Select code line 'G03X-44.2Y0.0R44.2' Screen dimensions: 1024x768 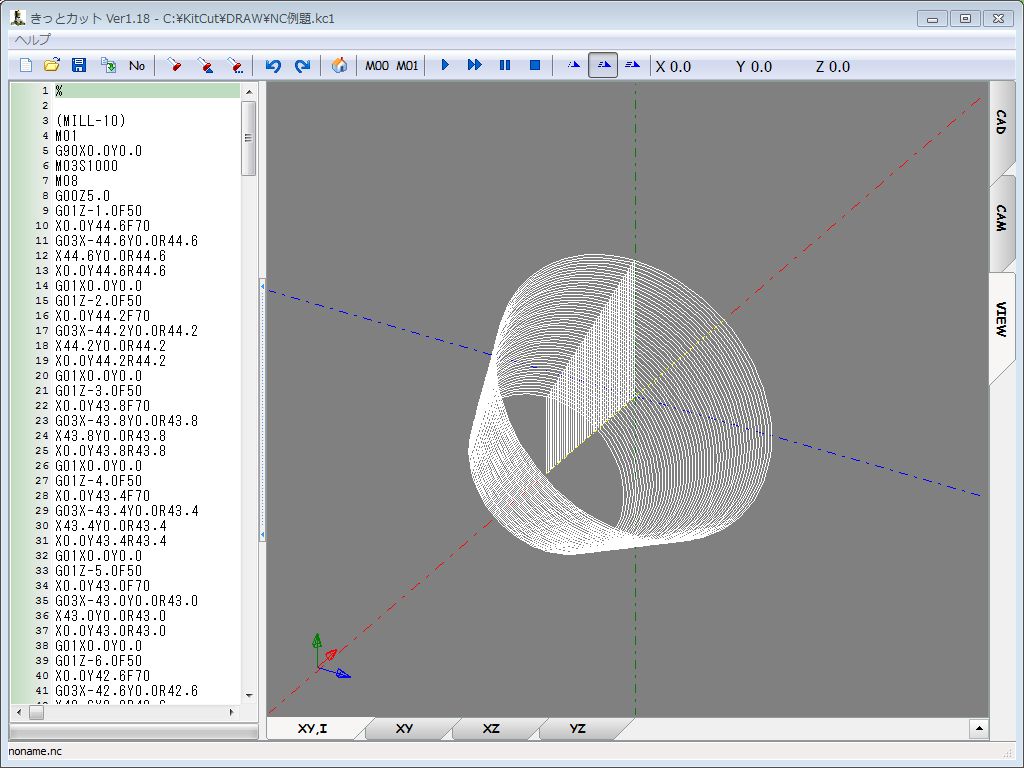coord(125,331)
